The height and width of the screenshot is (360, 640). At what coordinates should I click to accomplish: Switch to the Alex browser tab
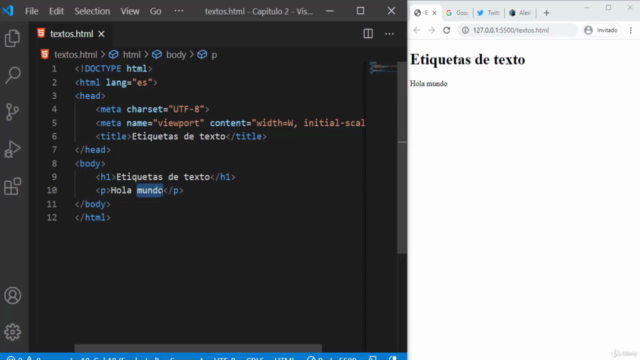click(x=520, y=13)
